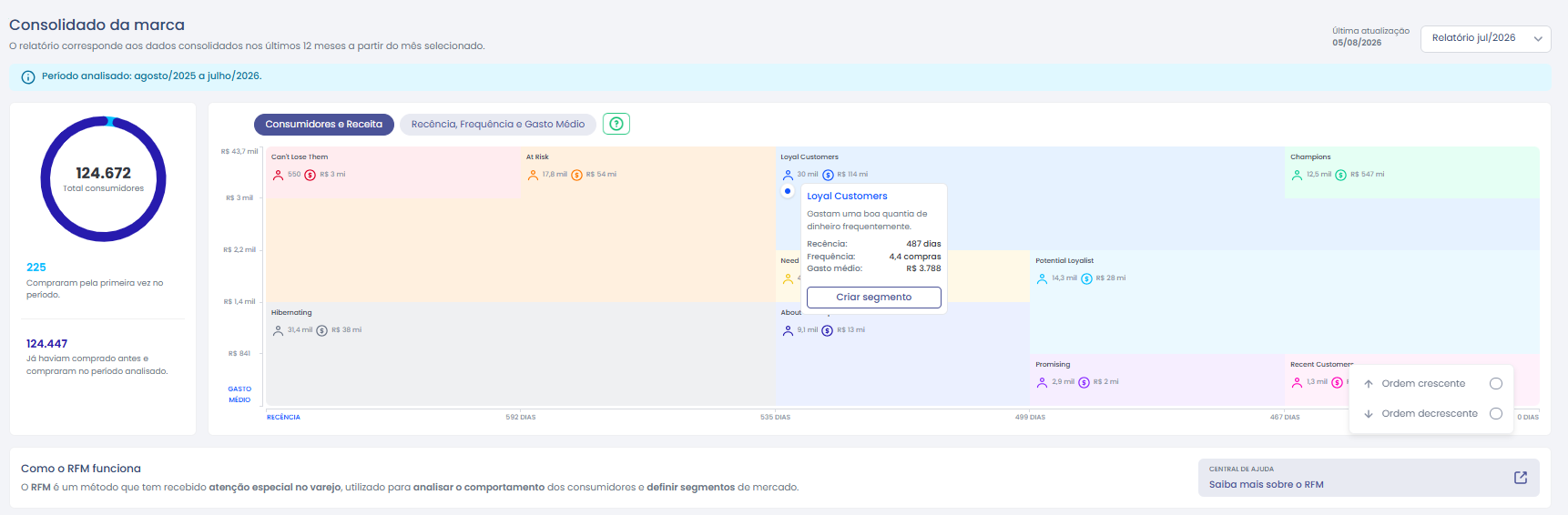Click the Champions consumers person icon
This screenshot has width=1568, height=515.
click(1297, 175)
